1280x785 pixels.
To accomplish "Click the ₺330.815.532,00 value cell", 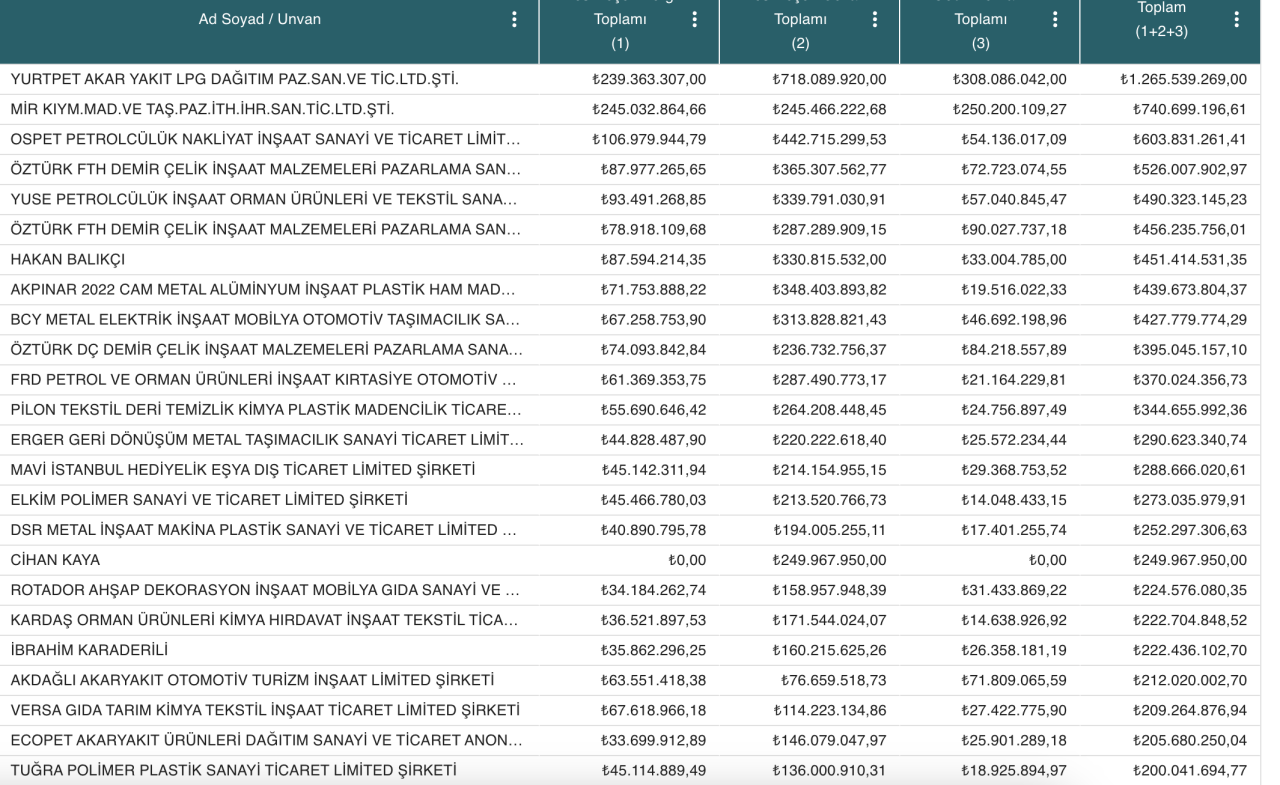I will tap(829, 259).
